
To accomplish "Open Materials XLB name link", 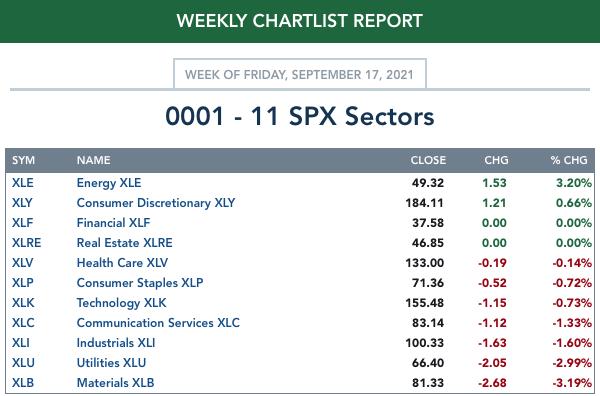I will pos(115,383).
